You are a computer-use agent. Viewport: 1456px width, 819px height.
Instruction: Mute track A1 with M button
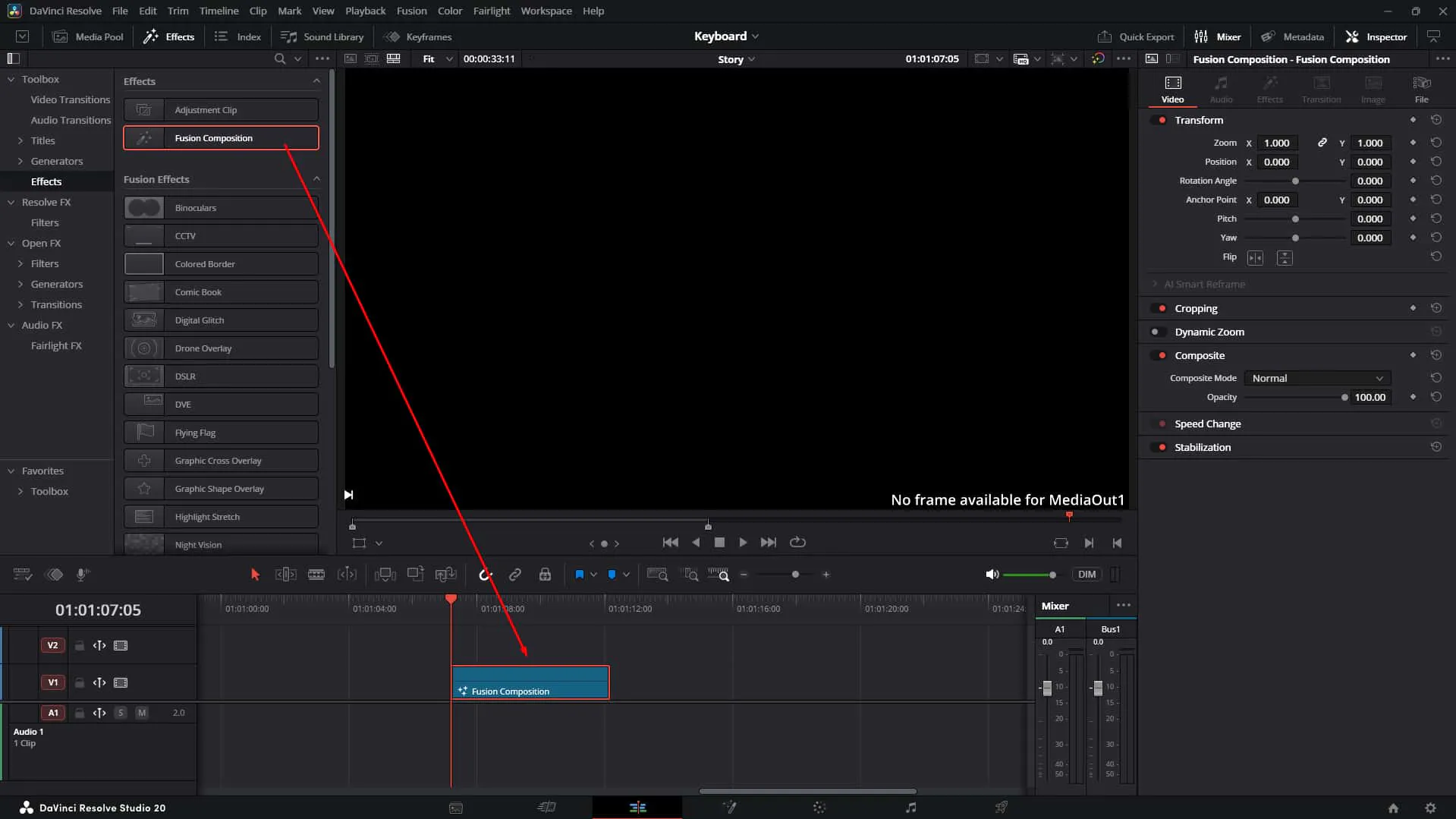142,713
